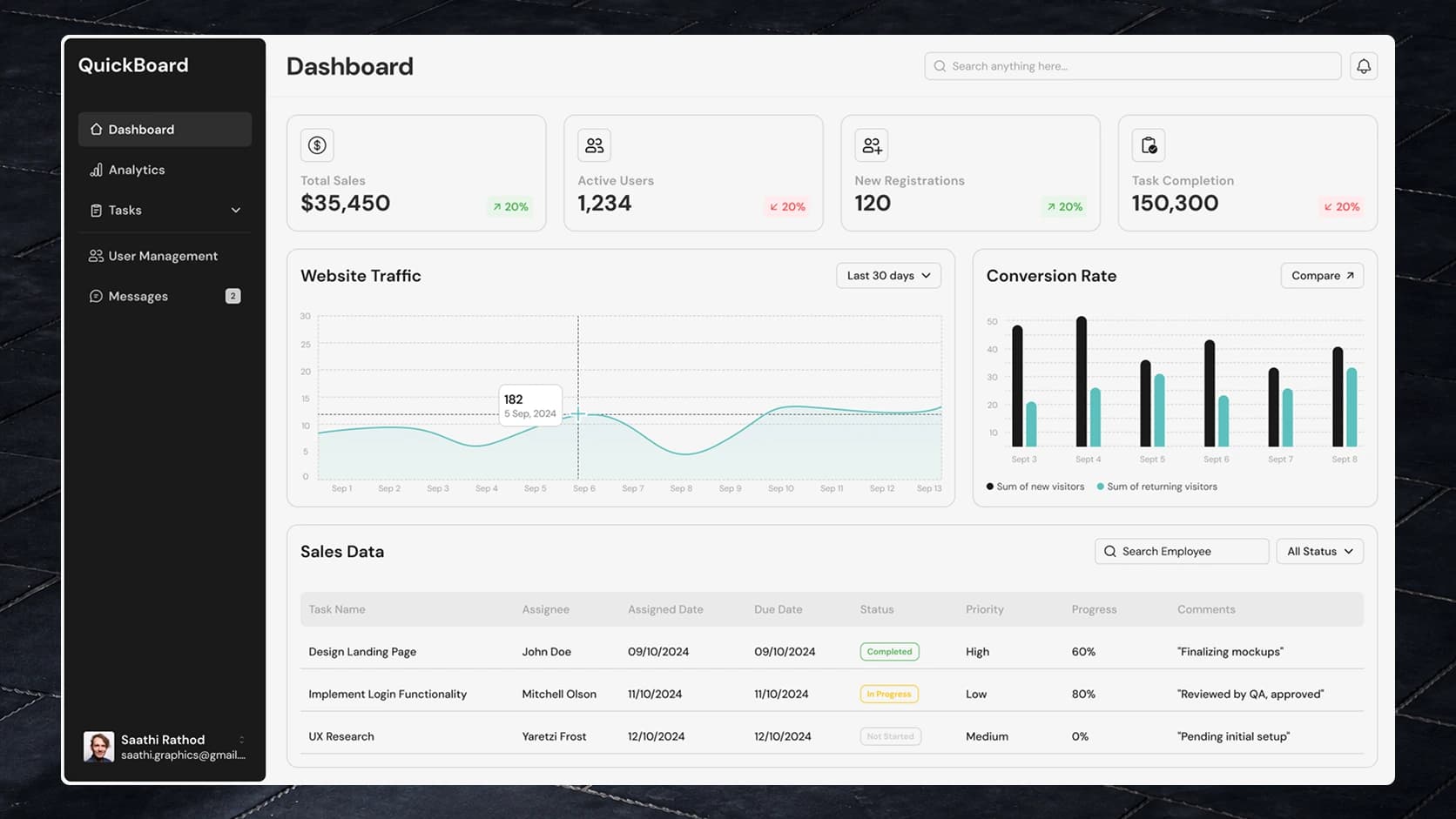Click the Saathi Rathod profile avatar
Screen dimensions: 1456x819
pos(98,747)
